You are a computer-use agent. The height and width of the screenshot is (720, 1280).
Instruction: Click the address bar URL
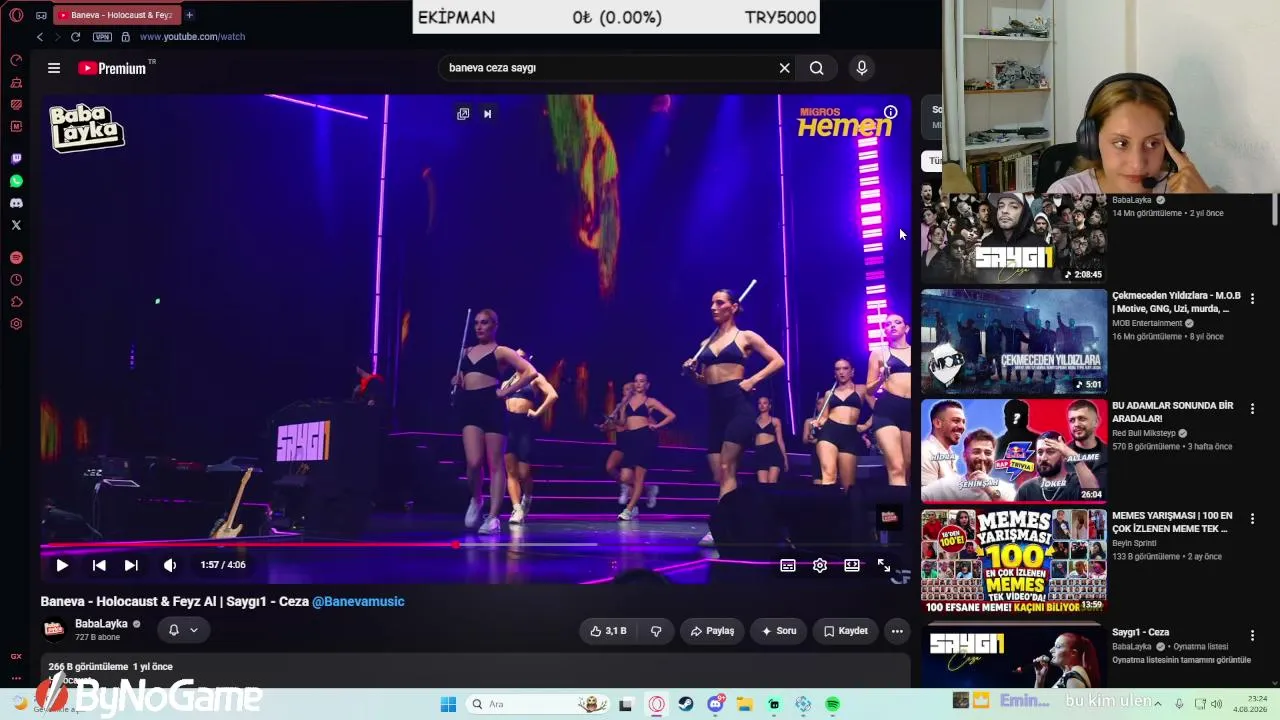192,37
